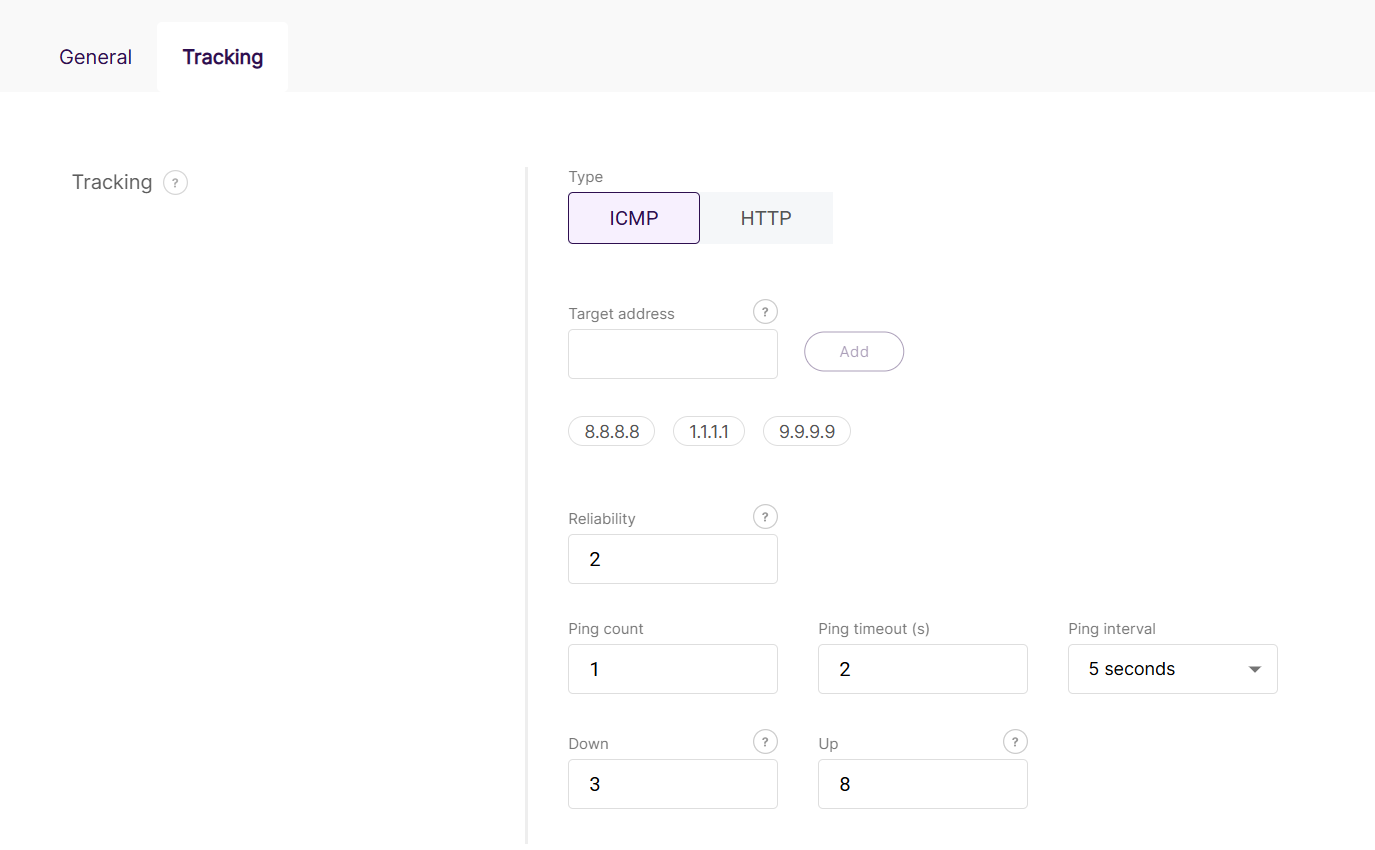Show help for the Up field
Viewport: 1375px width, 850px height.
pos(1015,742)
